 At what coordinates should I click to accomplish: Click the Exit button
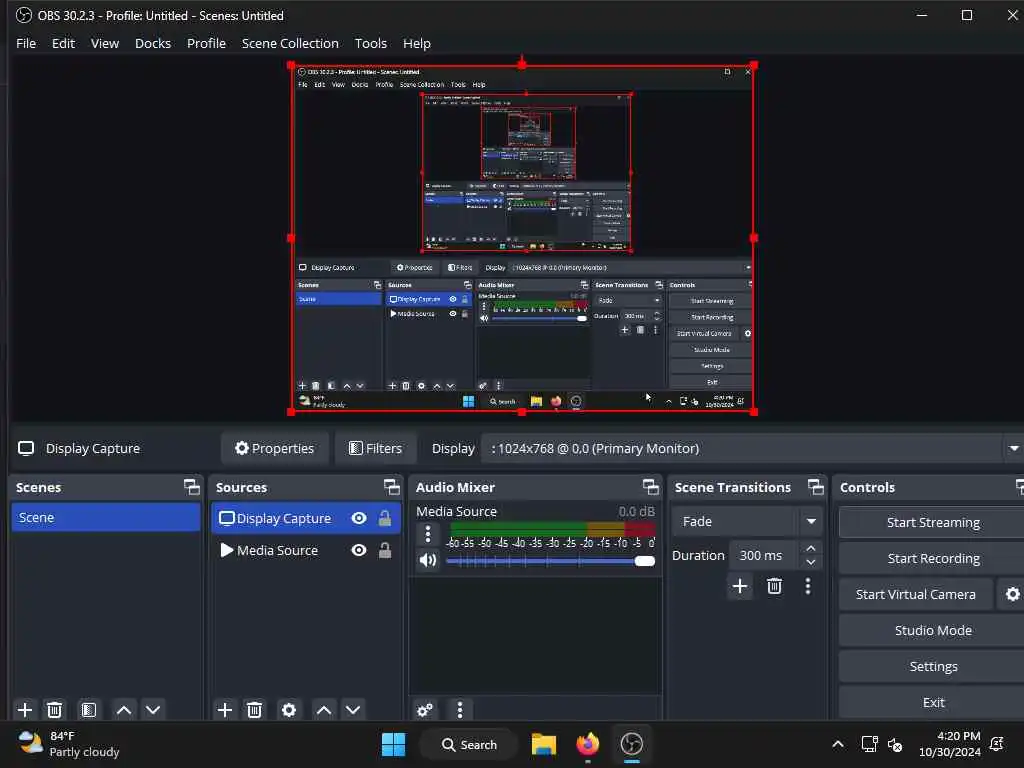[933, 702]
